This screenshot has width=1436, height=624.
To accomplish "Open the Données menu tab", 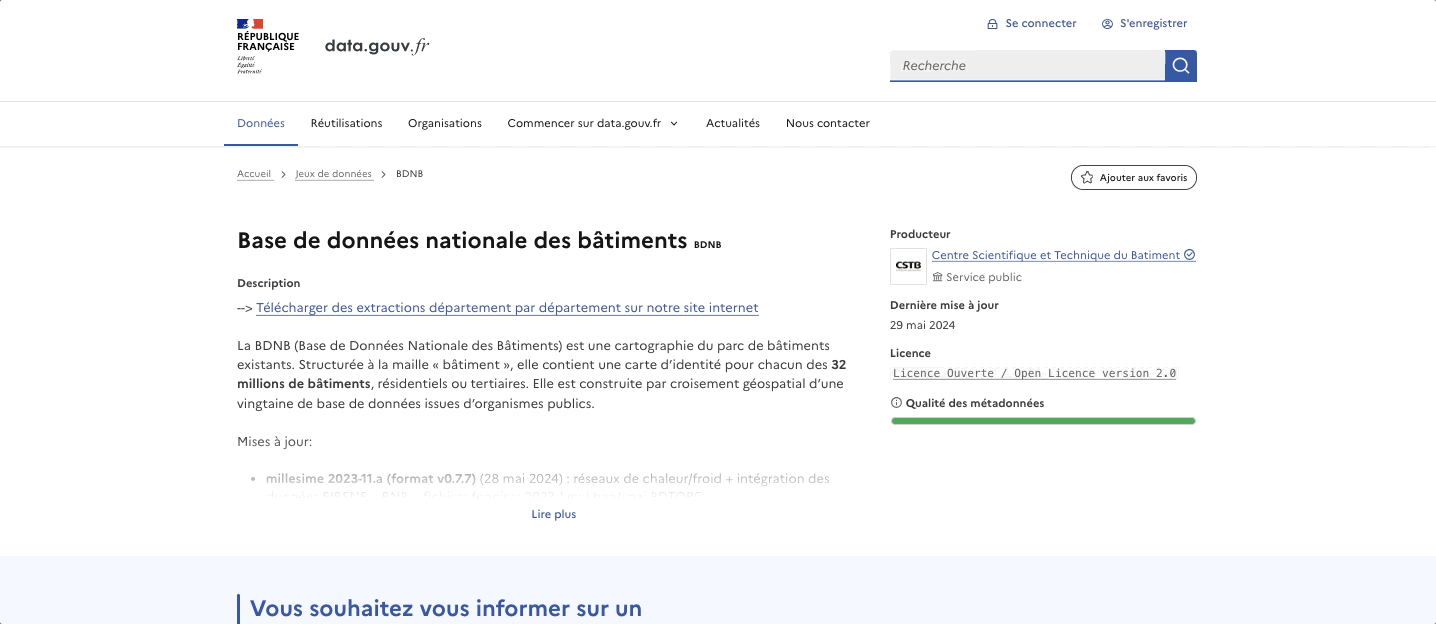I will pos(261,123).
